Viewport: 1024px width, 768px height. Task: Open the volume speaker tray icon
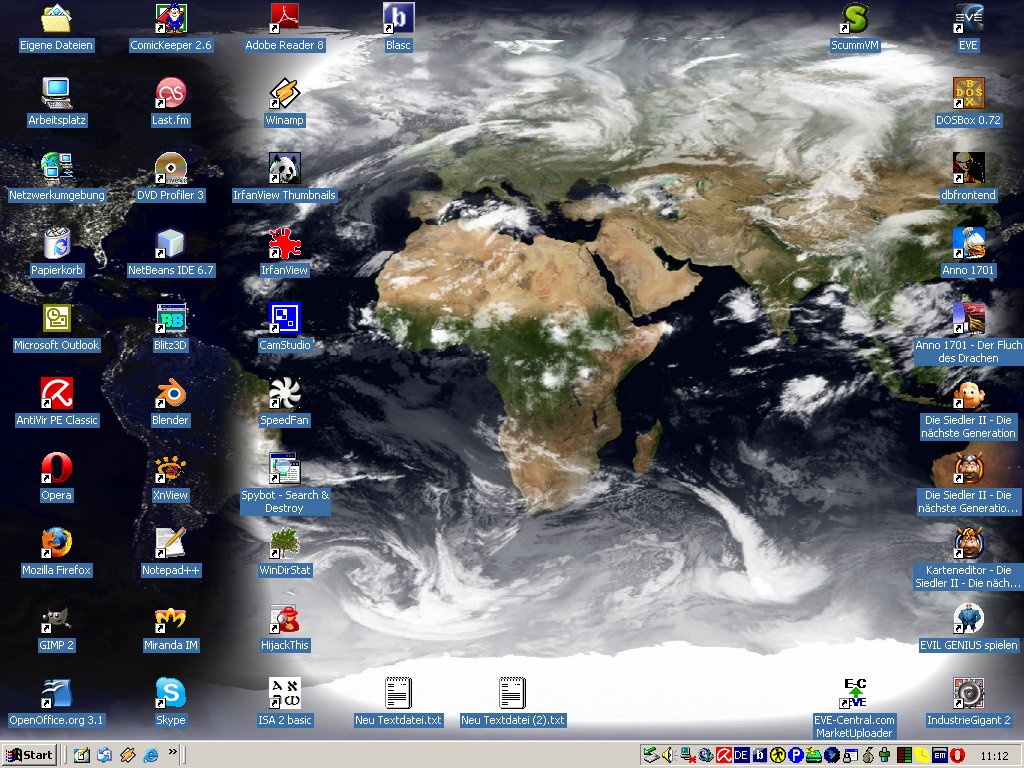click(669, 755)
